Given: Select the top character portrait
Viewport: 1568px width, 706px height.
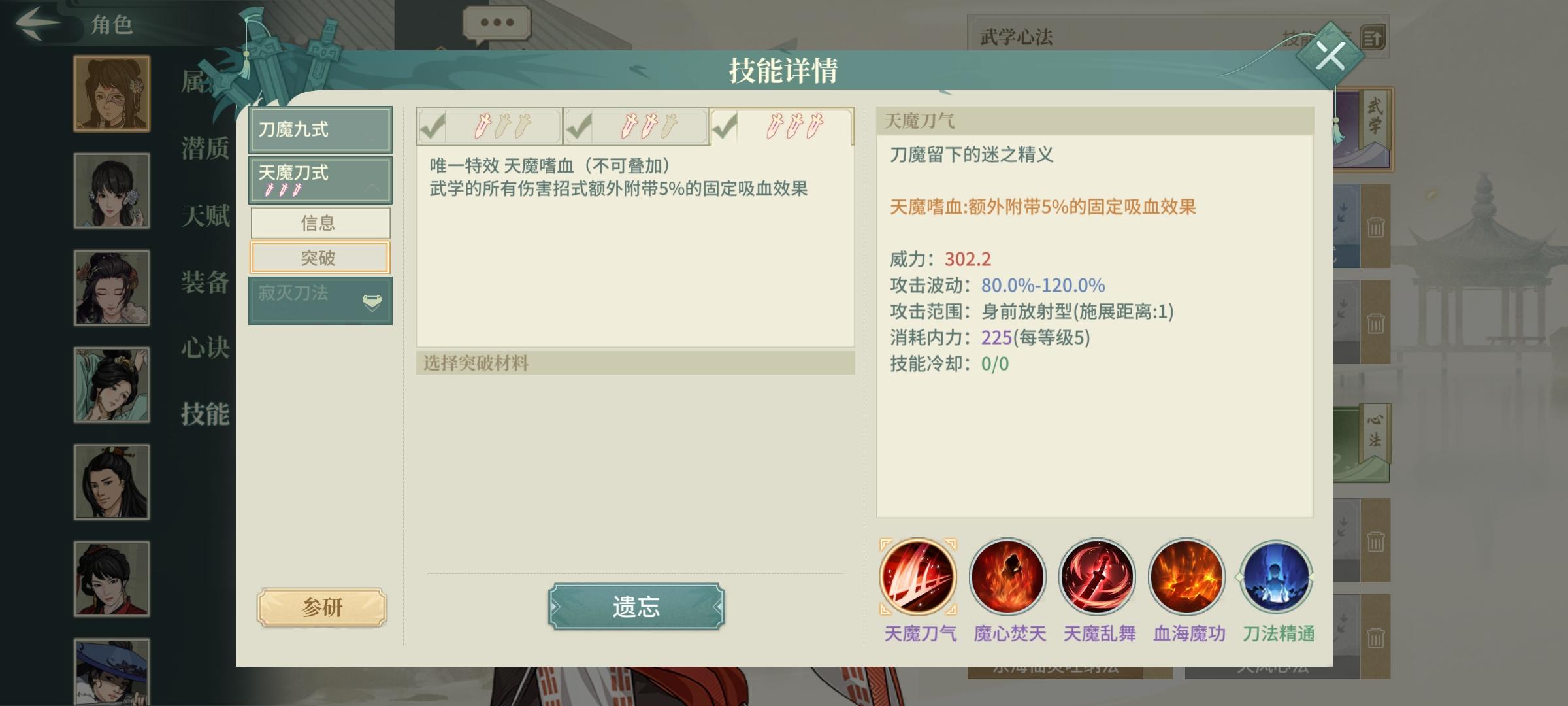Looking at the screenshot, I should pyautogui.click(x=112, y=93).
